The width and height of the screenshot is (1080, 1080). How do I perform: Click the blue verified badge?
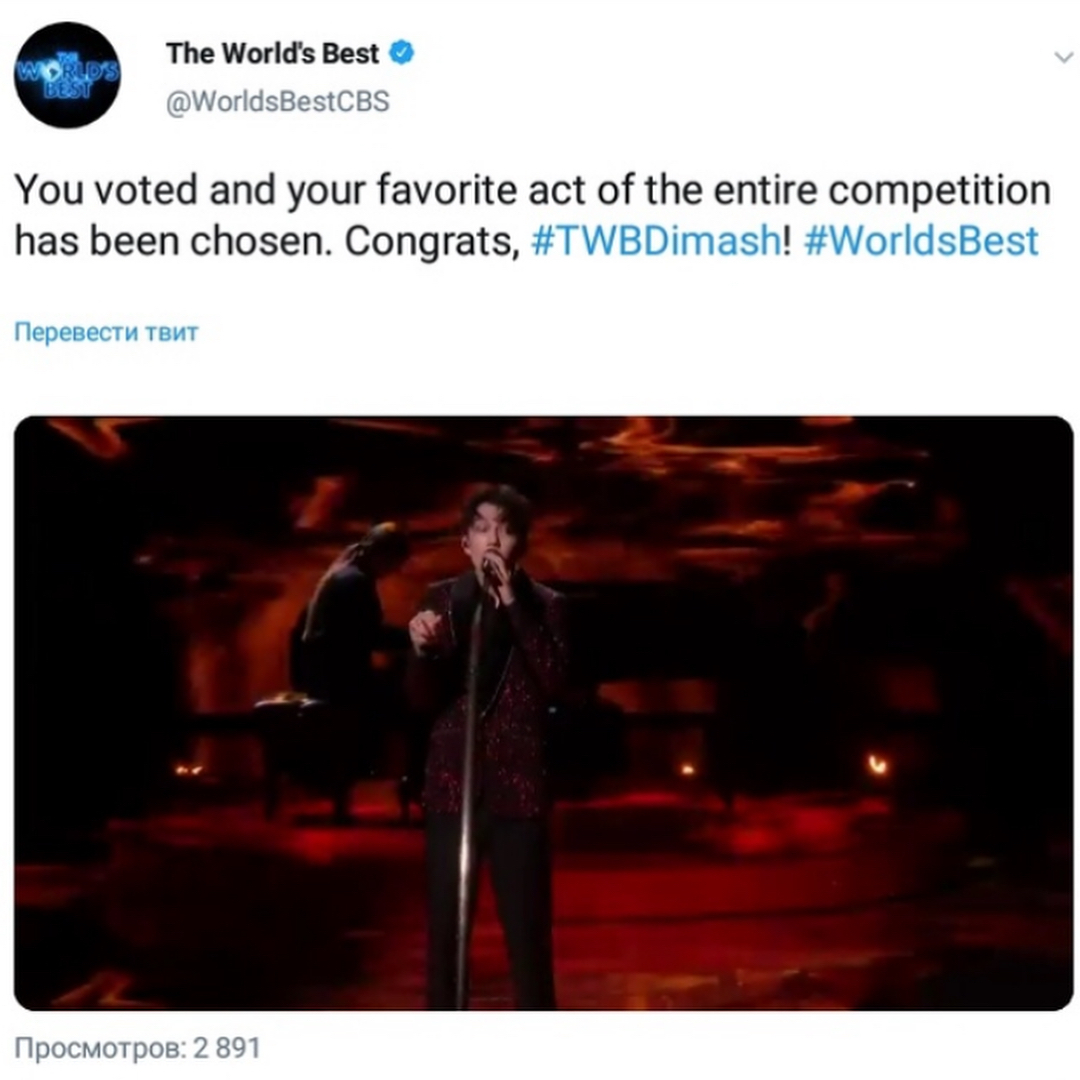click(402, 52)
